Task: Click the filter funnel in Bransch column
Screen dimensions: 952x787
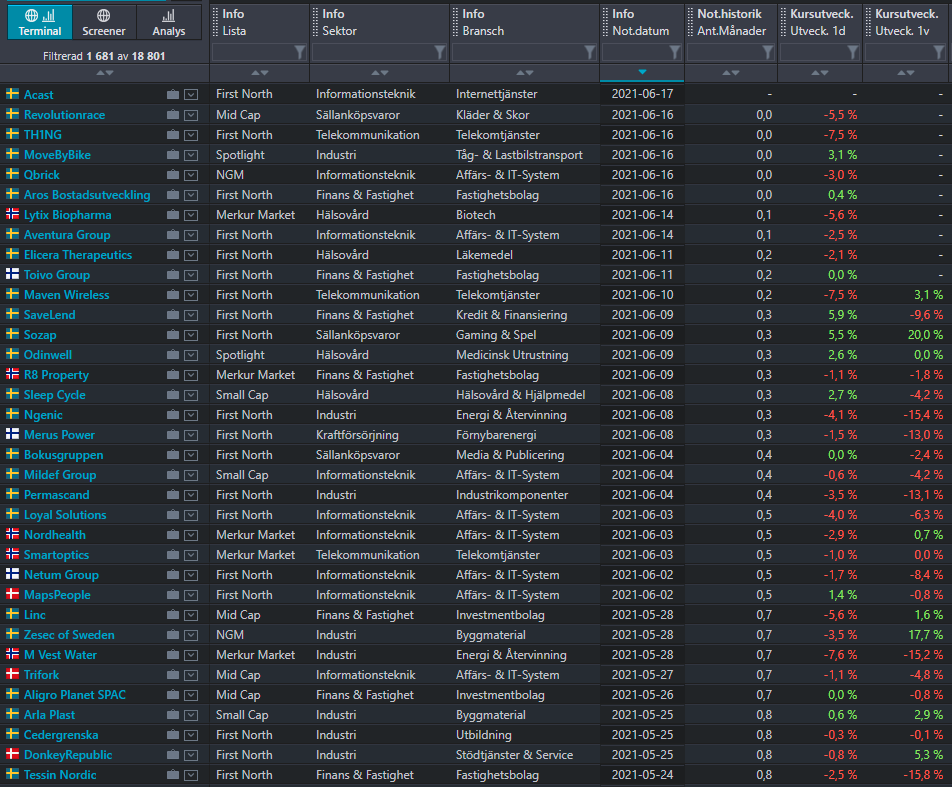Action: pos(590,53)
